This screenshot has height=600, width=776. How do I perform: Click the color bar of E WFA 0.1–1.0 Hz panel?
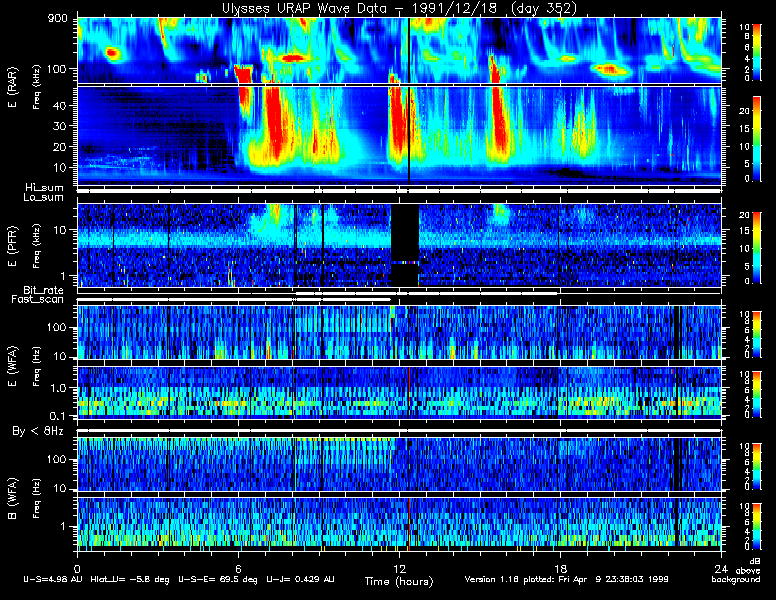[x=756, y=394]
